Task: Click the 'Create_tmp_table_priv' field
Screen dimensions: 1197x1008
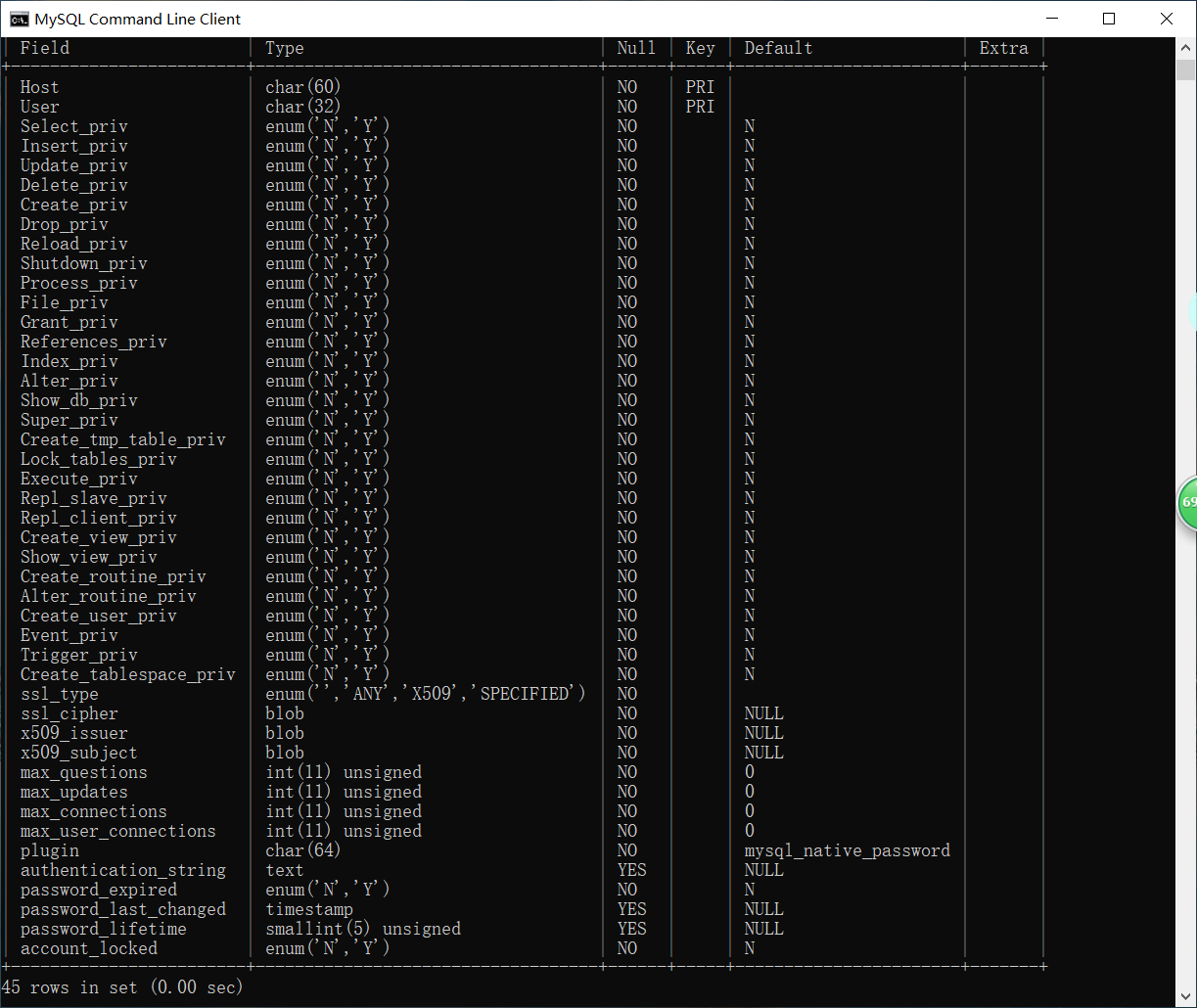Action: (123, 439)
